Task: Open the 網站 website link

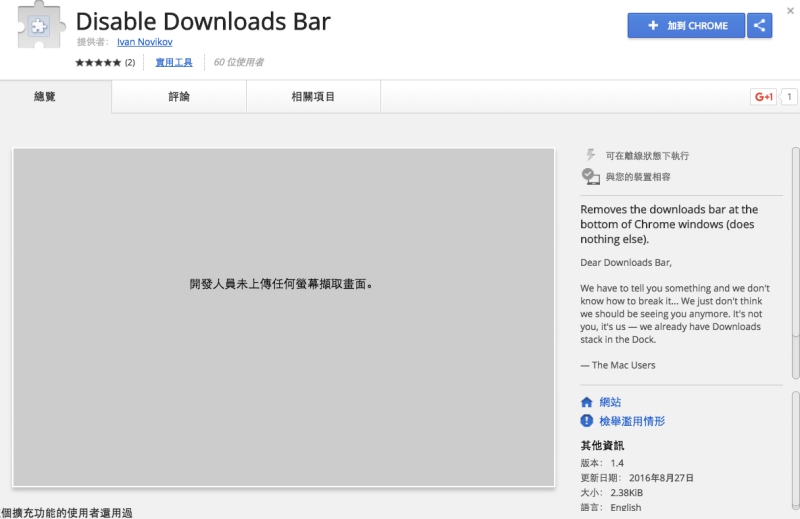Action: 610,402
